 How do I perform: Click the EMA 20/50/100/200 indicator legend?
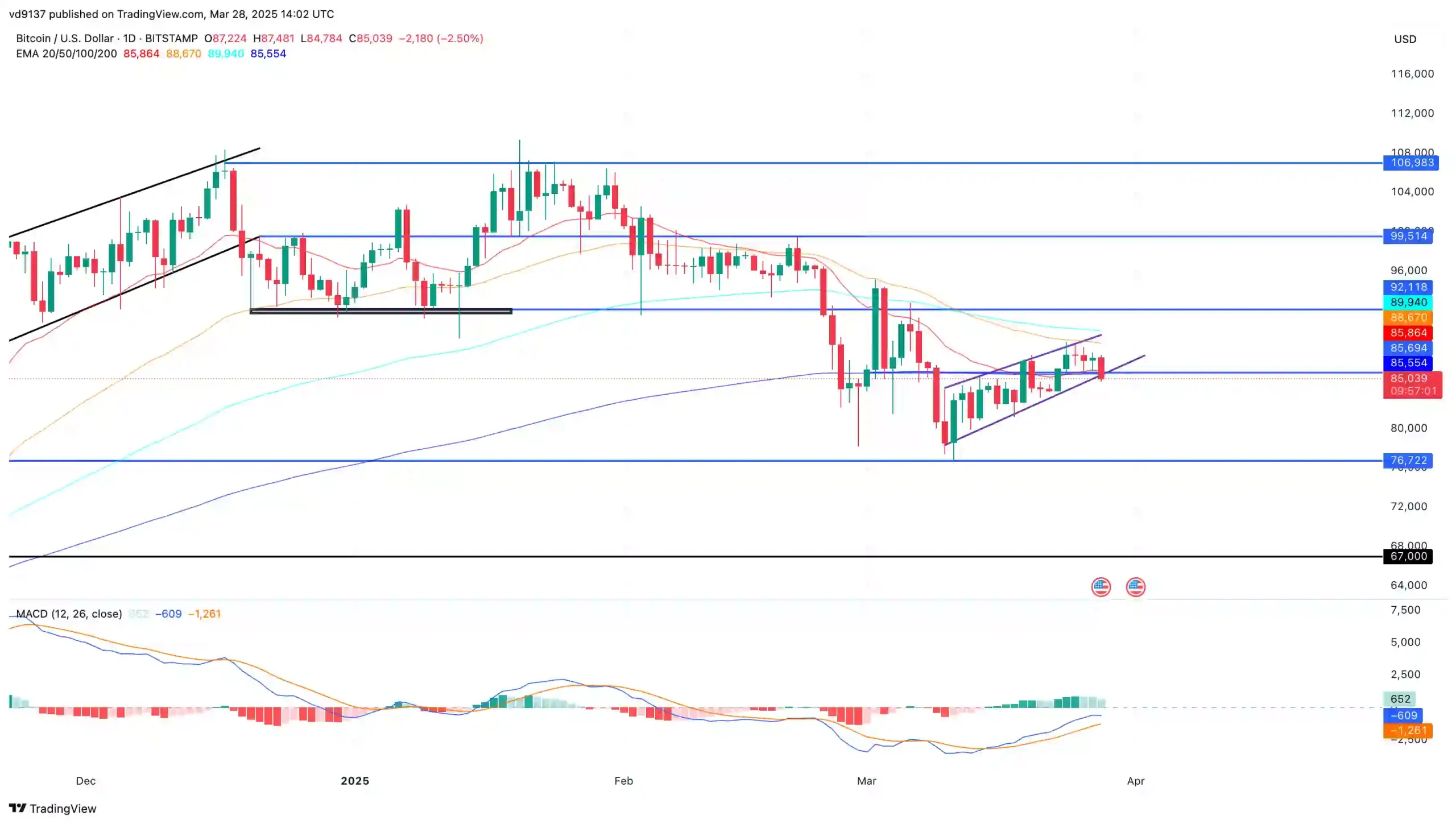tap(67, 53)
